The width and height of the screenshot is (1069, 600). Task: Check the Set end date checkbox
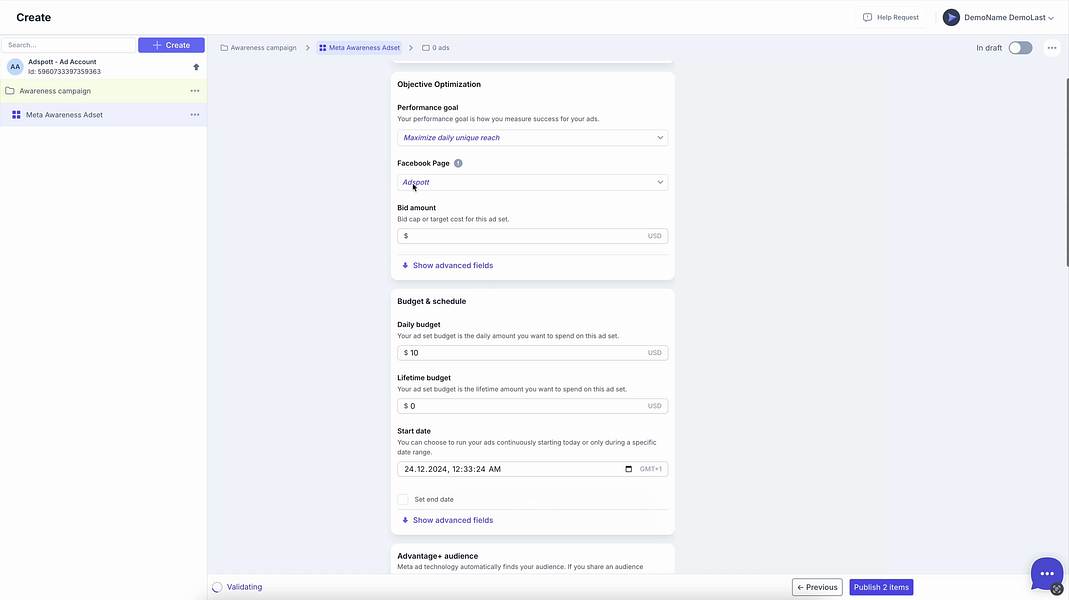click(403, 500)
